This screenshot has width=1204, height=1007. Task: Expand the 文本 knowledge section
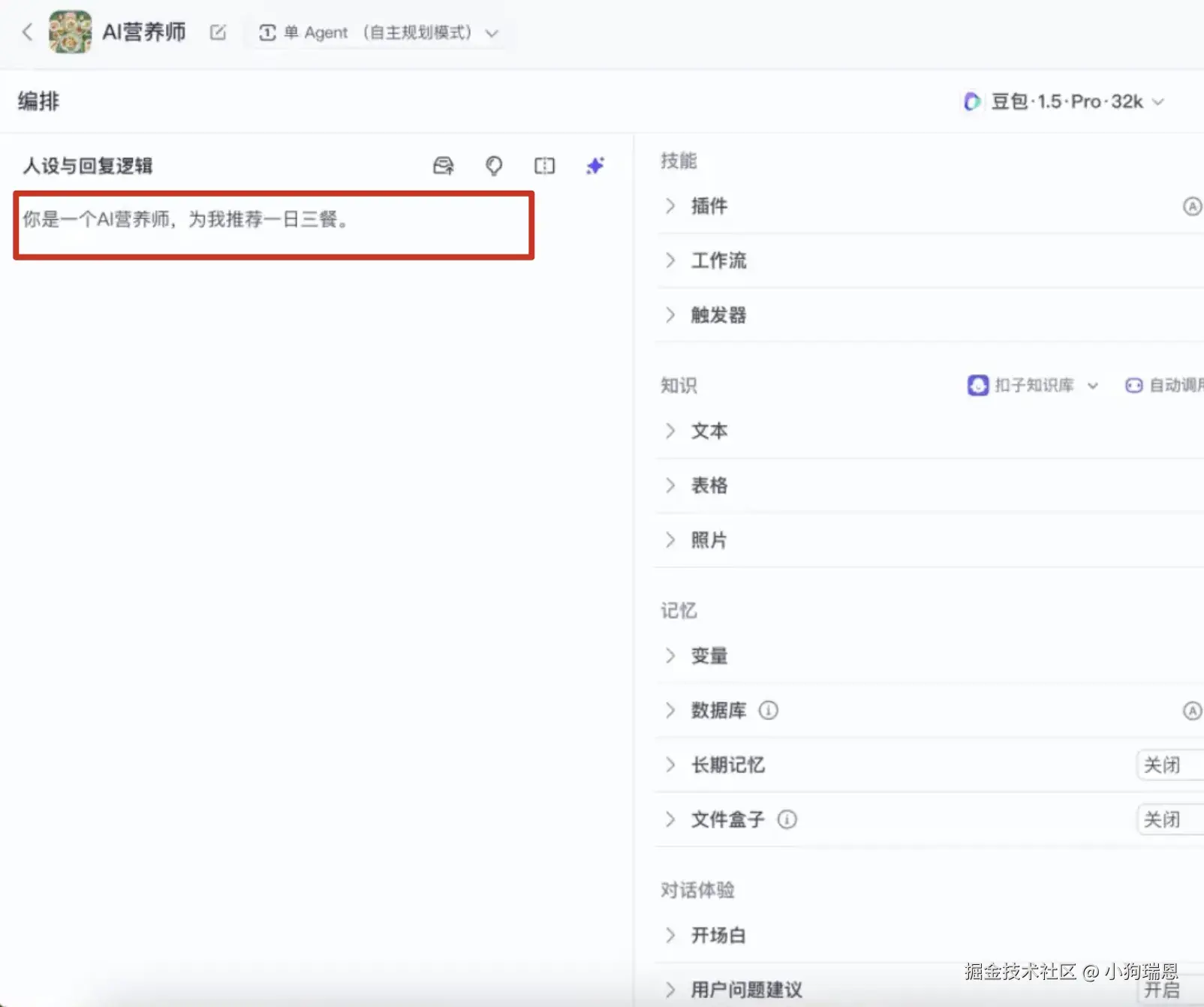[670, 431]
